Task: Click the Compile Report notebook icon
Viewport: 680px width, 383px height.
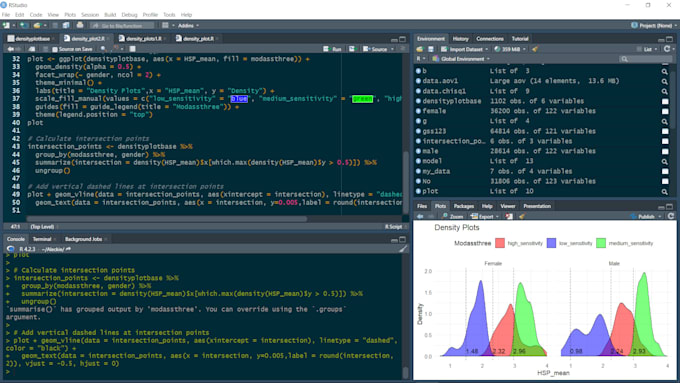Action: (x=133, y=49)
